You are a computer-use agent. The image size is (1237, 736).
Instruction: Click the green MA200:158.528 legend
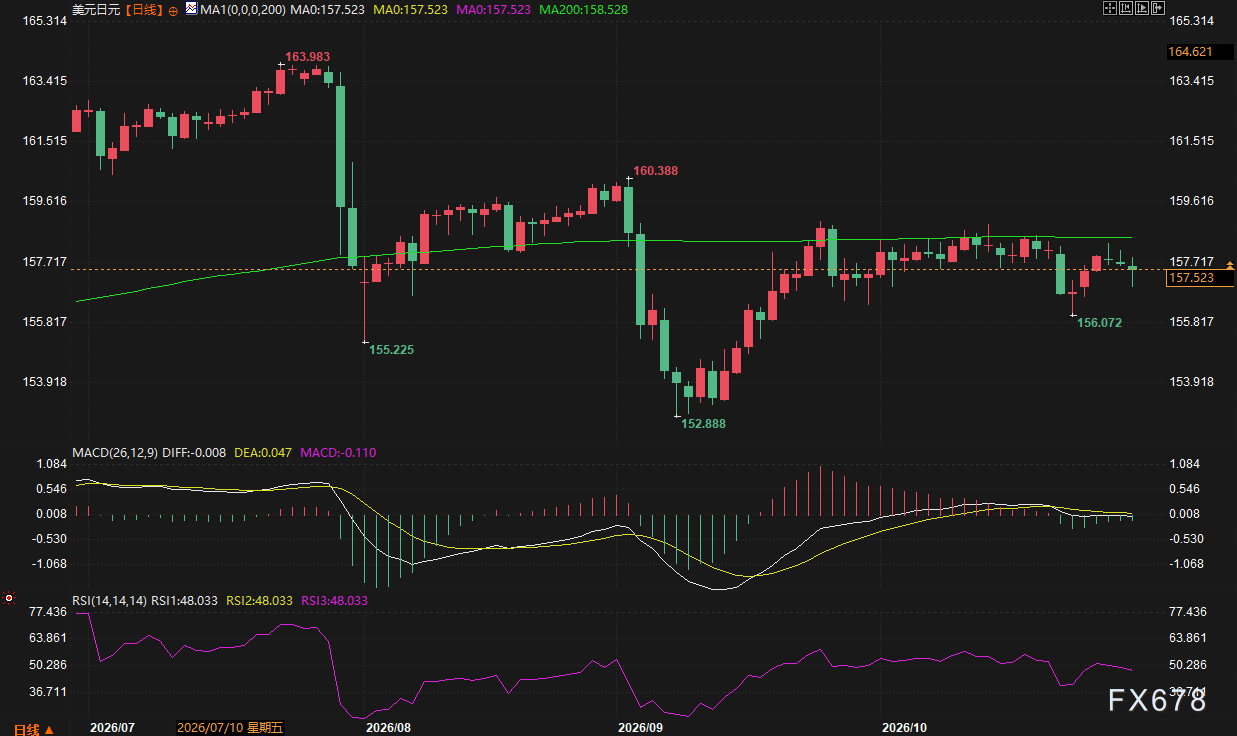click(x=586, y=9)
